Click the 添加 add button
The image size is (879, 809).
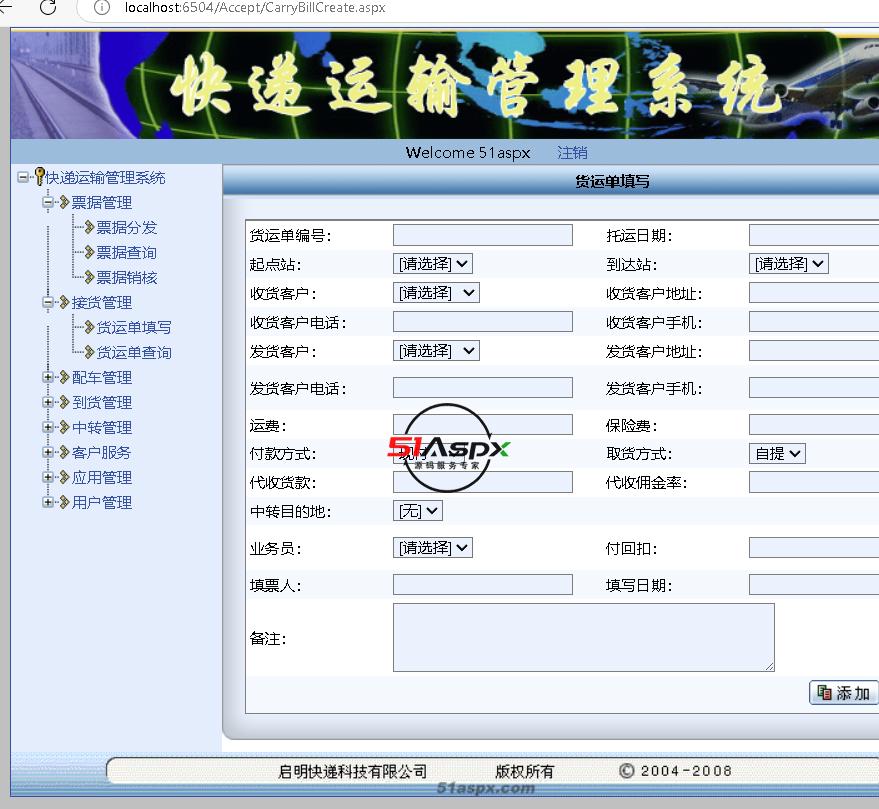tap(844, 693)
